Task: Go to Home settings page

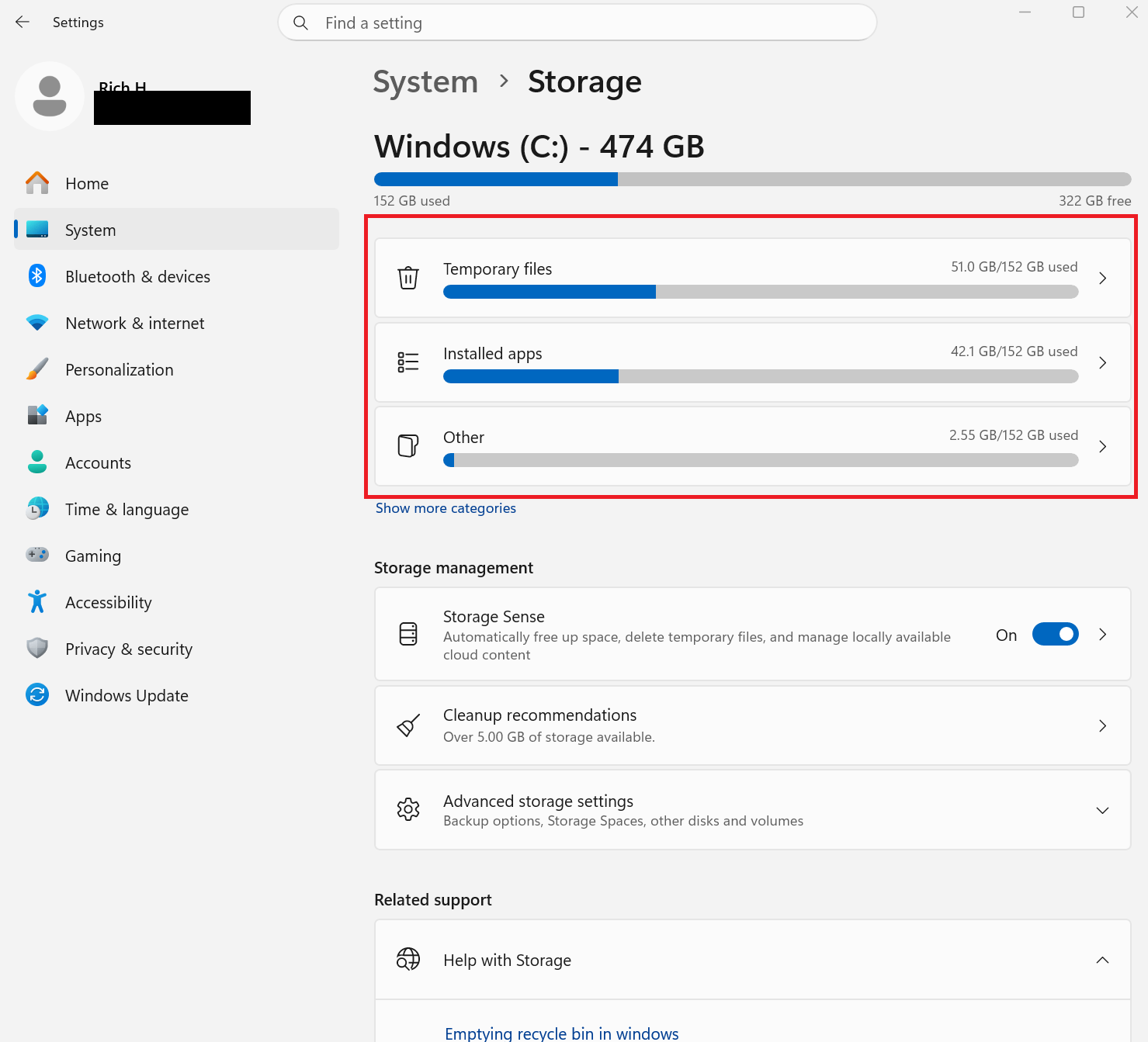Action: coord(176,183)
